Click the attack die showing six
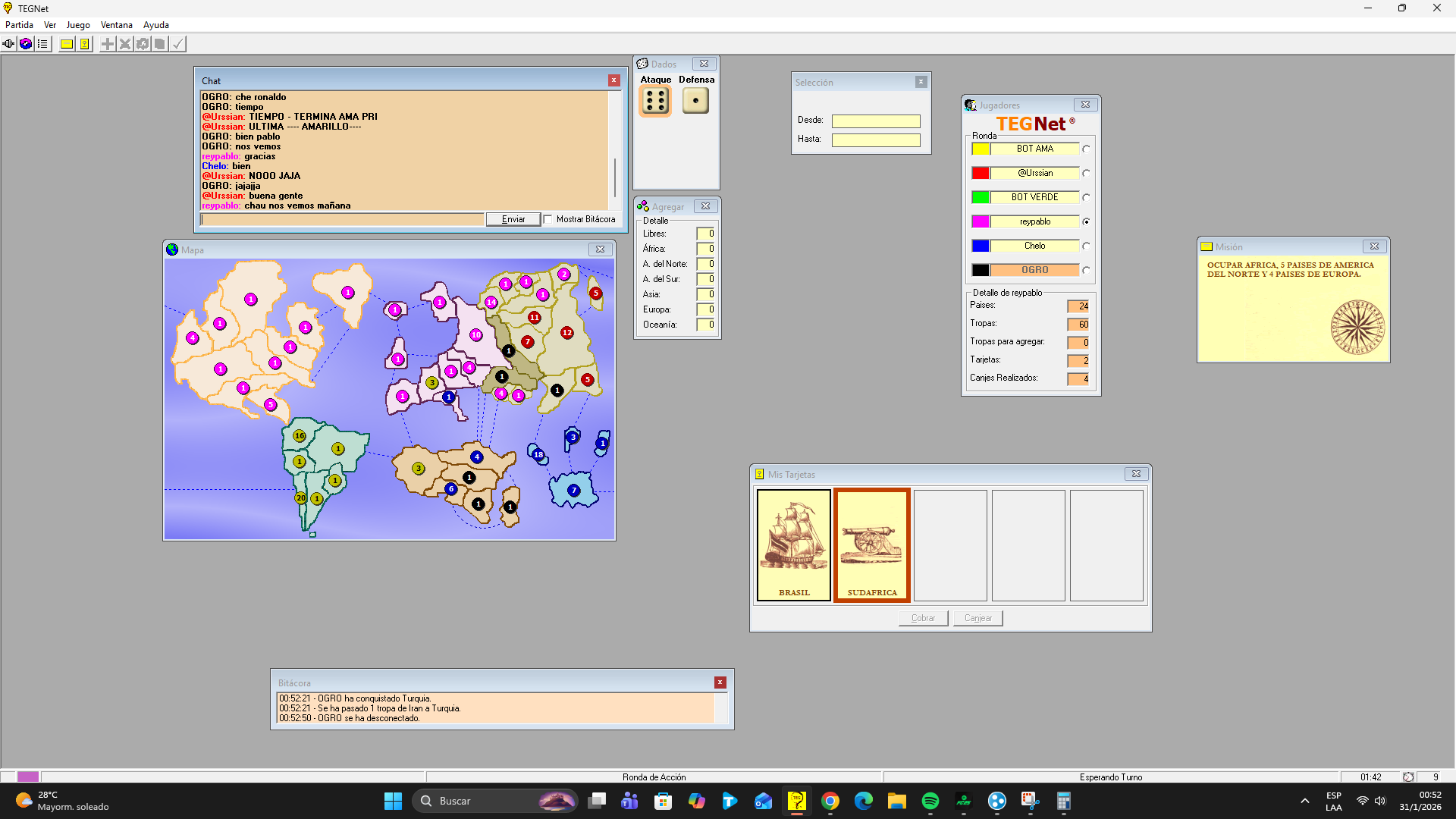Viewport: 1456px width, 819px height. tap(655, 100)
